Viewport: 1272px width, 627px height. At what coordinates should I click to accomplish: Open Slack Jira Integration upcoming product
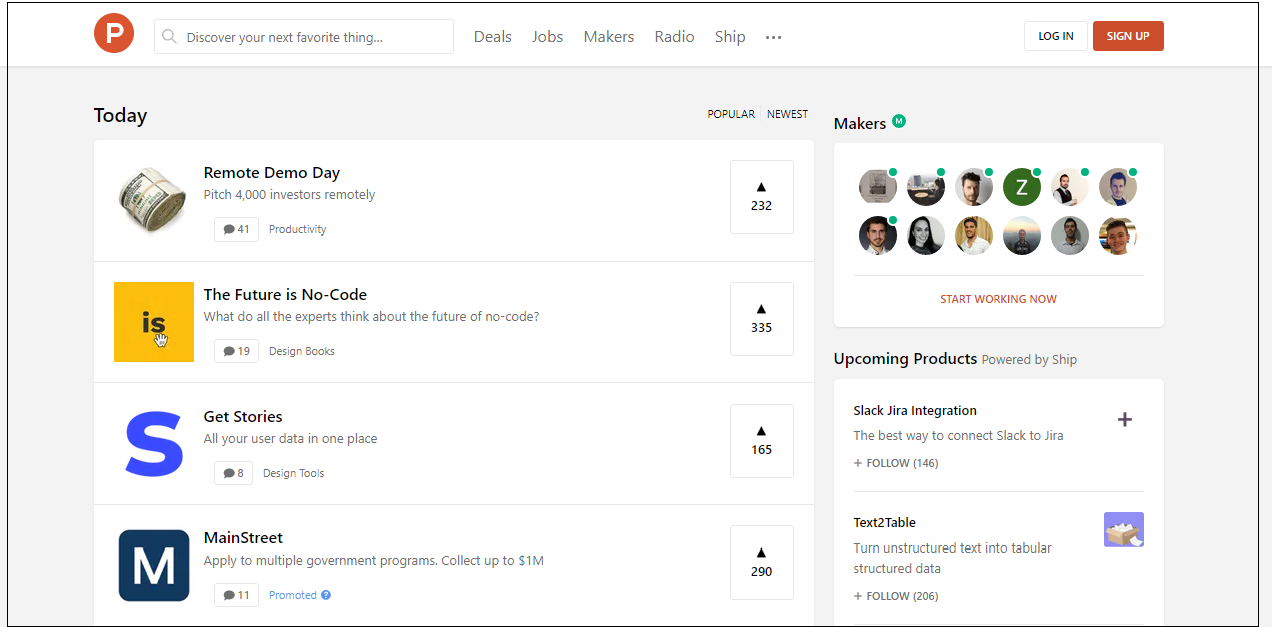[915, 411]
